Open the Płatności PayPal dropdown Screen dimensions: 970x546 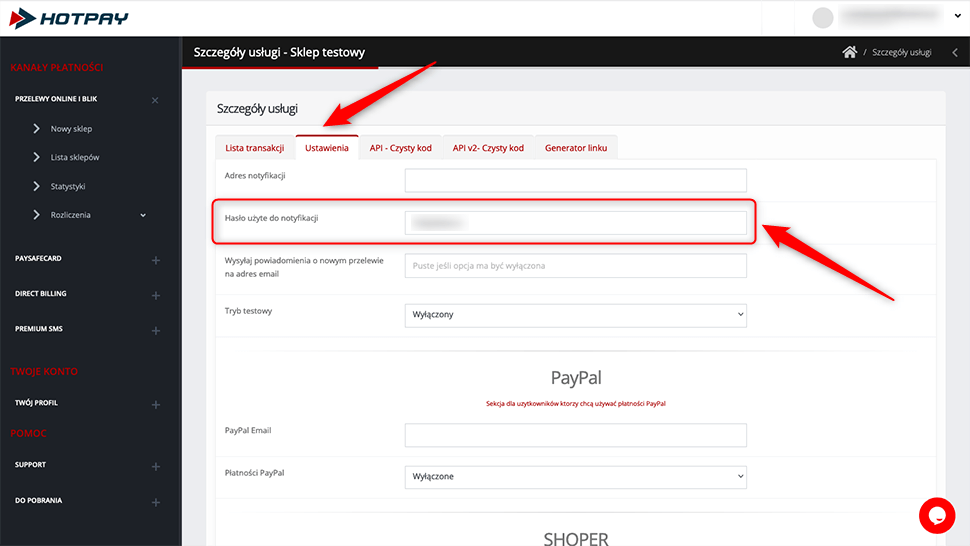click(575, 477)
